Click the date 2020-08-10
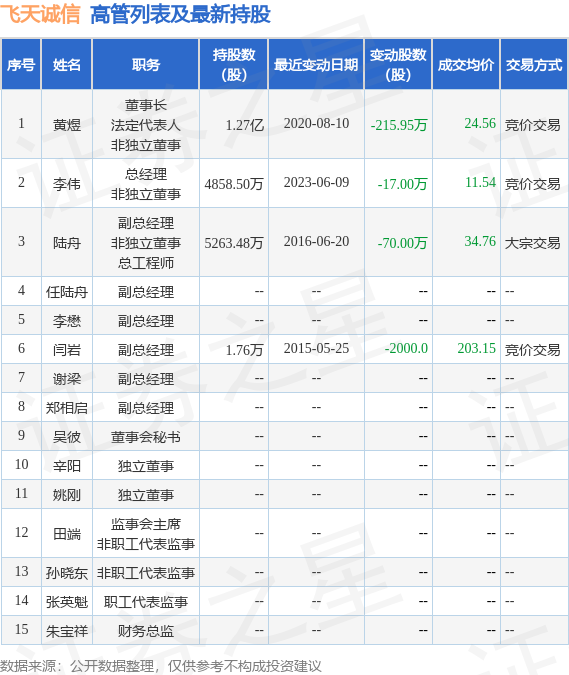This screenshot has width=569, height=675. pyautogui.click(x=316, y=124)
